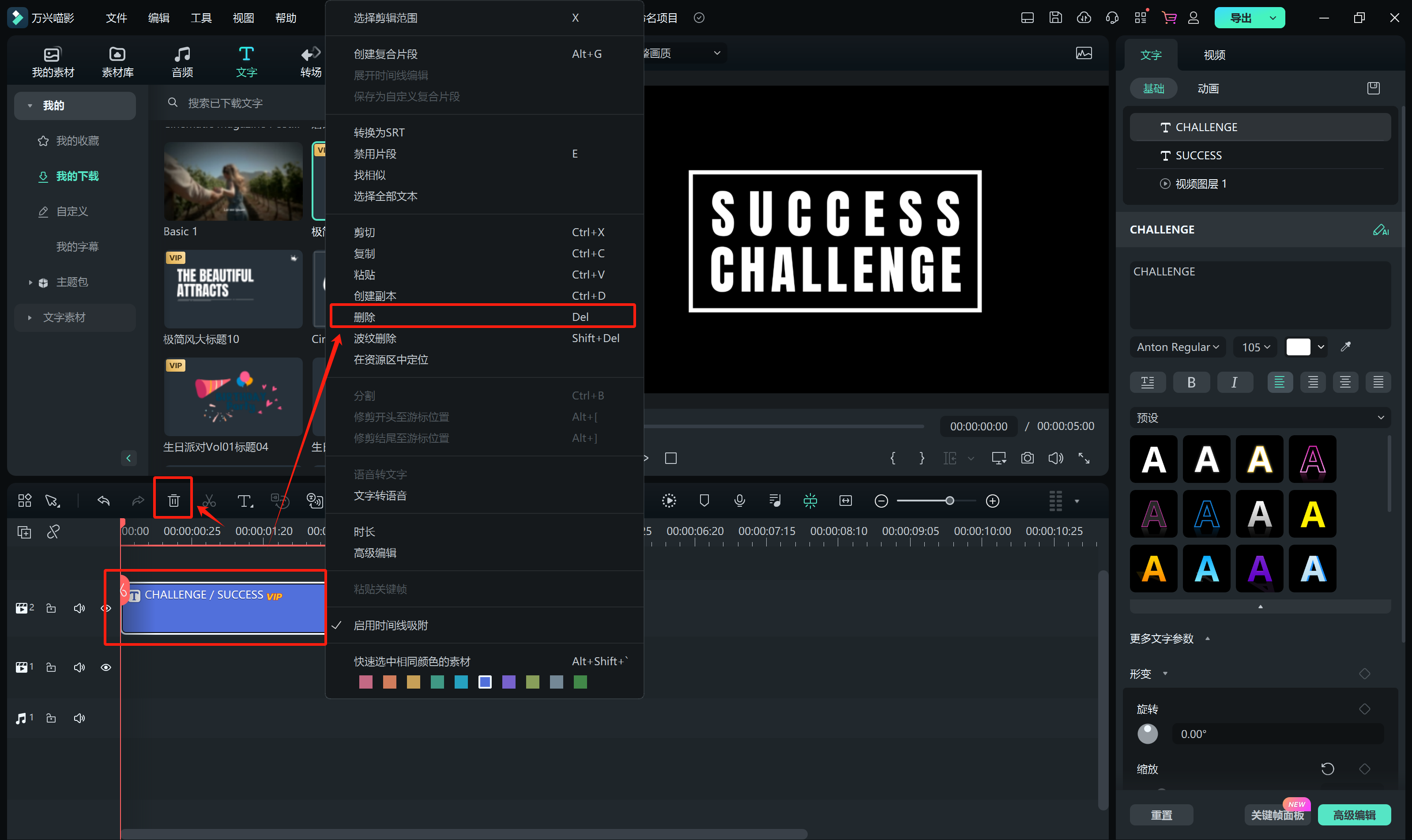Hide track 1 using its eye icon
Image resolution: width=1412 pixels, height=840 pixels.
click(106, 667)
